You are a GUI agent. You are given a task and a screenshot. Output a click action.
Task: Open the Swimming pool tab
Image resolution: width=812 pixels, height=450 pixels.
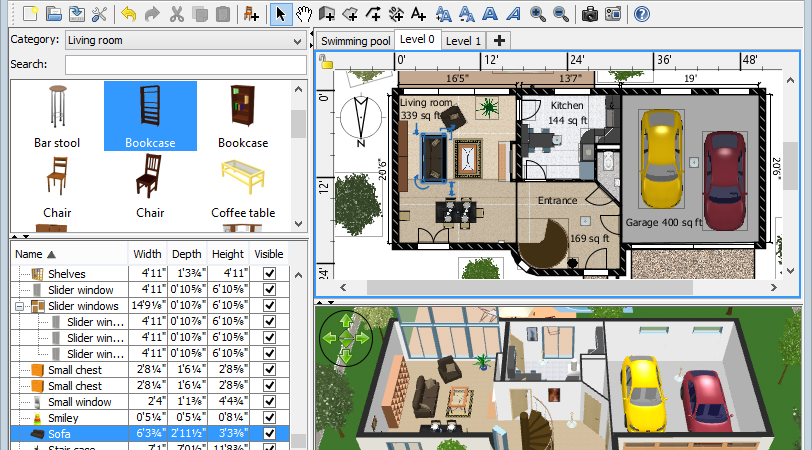point(355,41)
